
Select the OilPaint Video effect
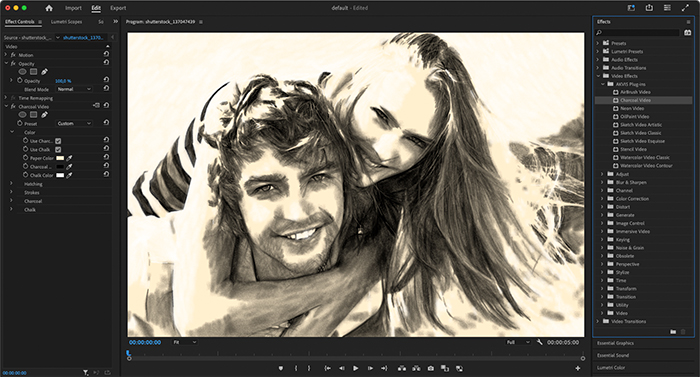[634, 117]
